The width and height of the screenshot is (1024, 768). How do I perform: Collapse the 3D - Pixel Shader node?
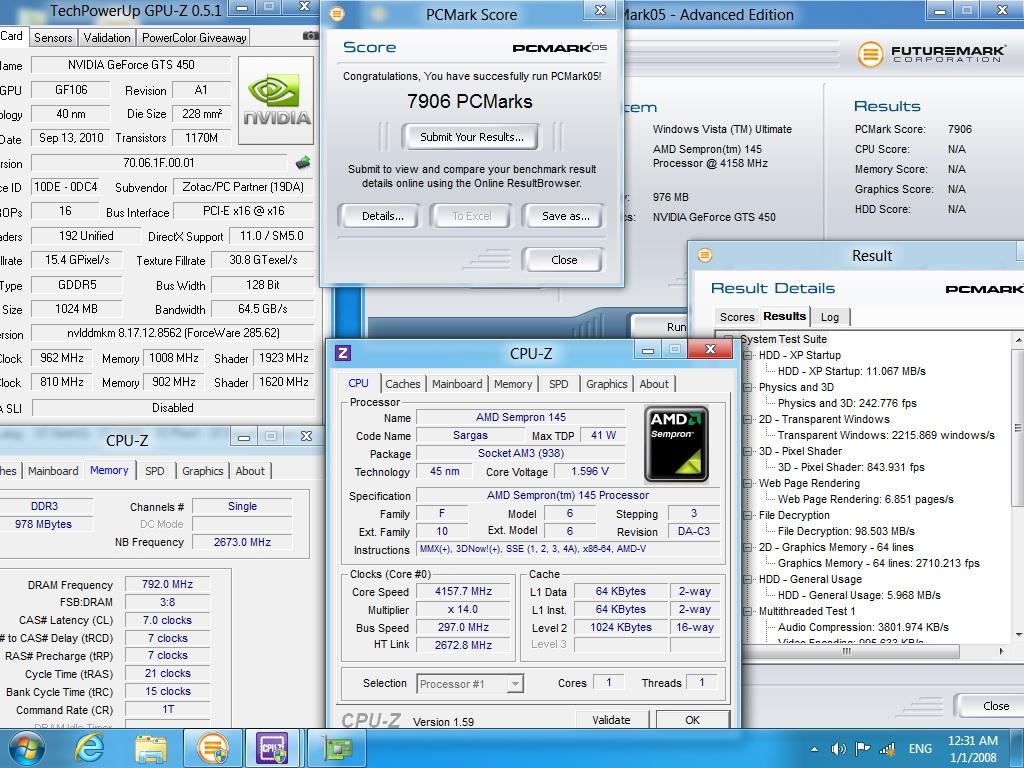pos(748,451)
